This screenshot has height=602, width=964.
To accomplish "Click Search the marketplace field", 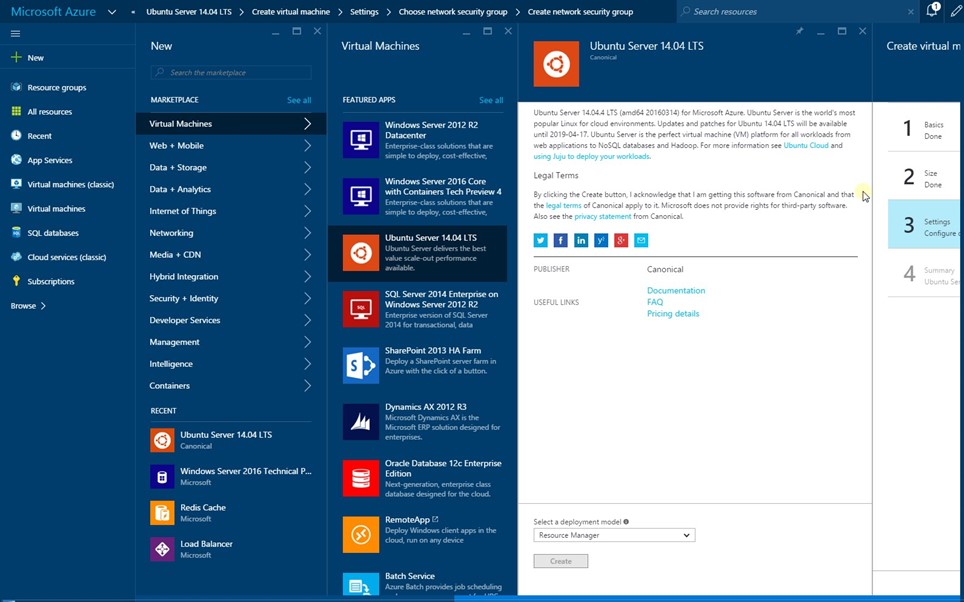I will (231, 73).
